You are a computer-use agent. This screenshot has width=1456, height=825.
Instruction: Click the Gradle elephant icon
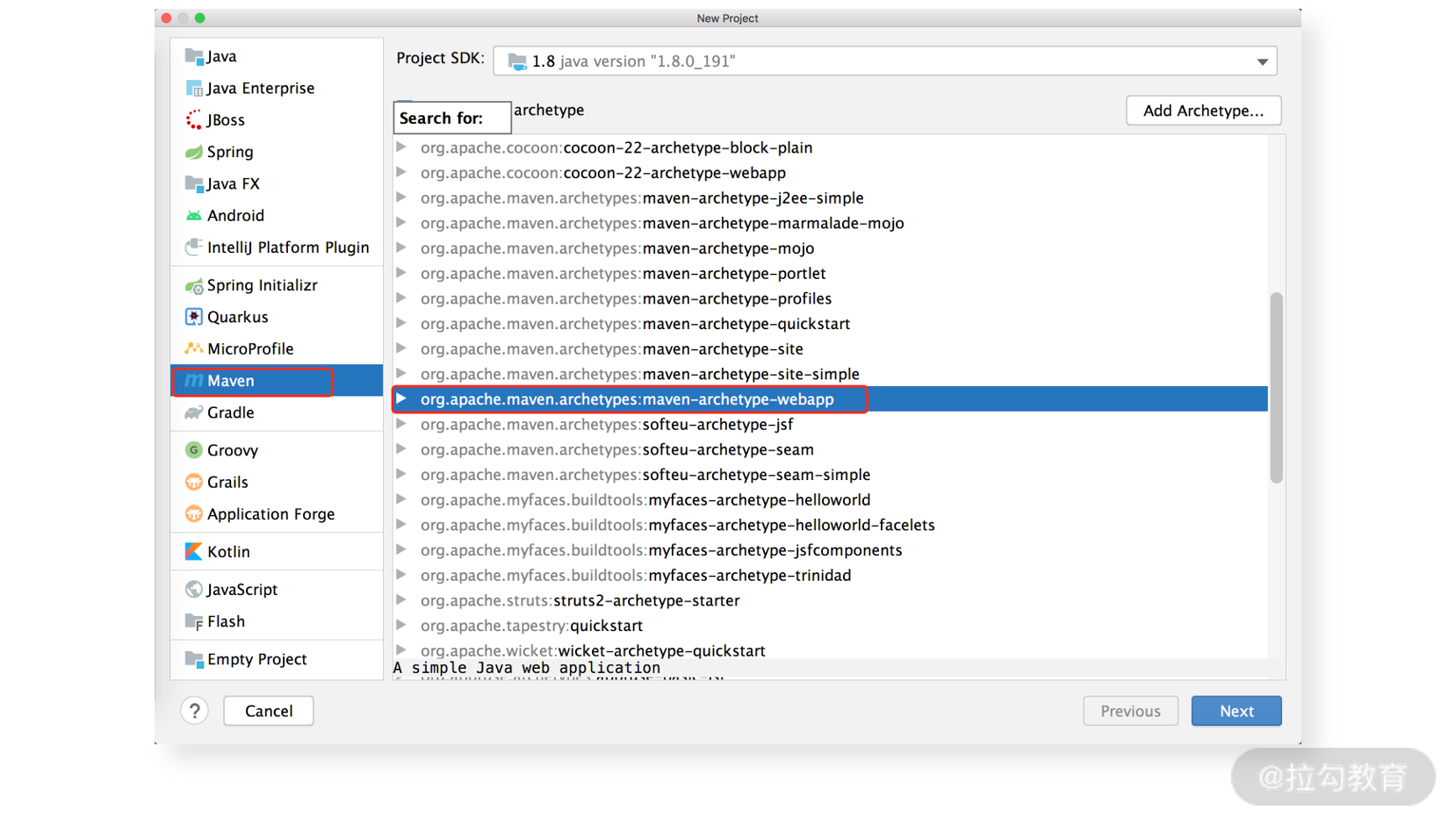(x=194, y=412)
